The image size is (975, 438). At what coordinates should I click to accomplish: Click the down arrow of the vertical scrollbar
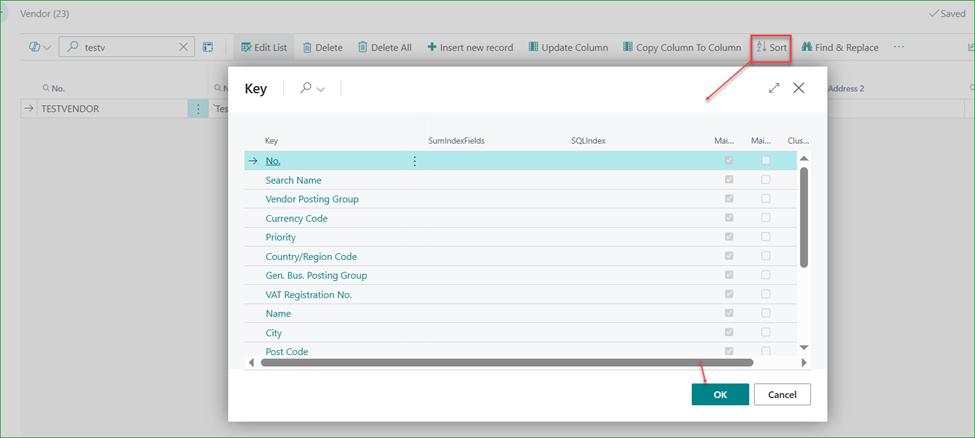[803, 347]
